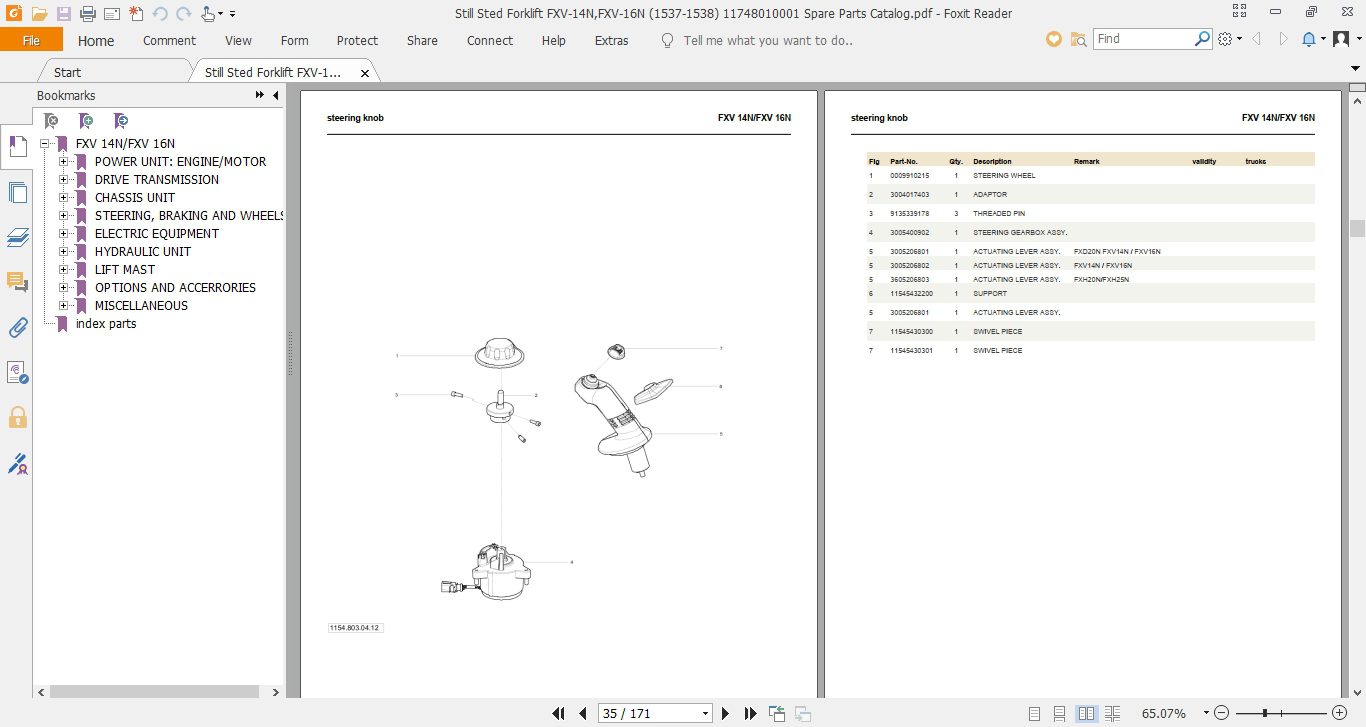Open the Comments panel icon
The width and height of the screenshot is (1366, 727).
tap(17, 282)
